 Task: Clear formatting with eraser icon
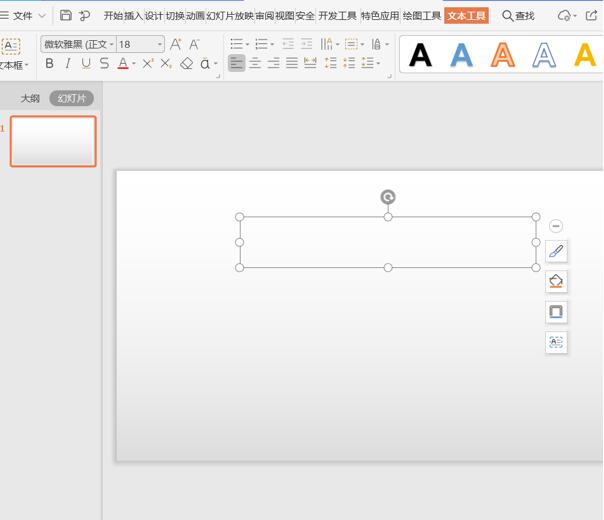[x=186, y=64]
